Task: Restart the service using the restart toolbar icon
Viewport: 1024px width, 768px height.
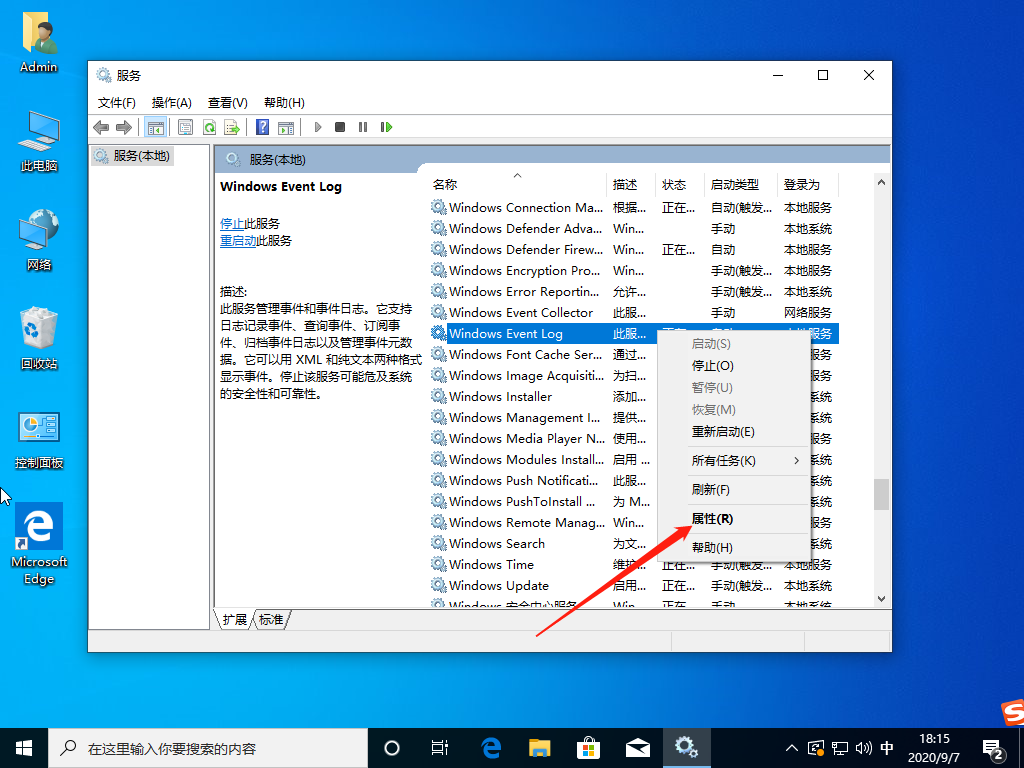Action: pyautogui.click(x=386, y=127)
